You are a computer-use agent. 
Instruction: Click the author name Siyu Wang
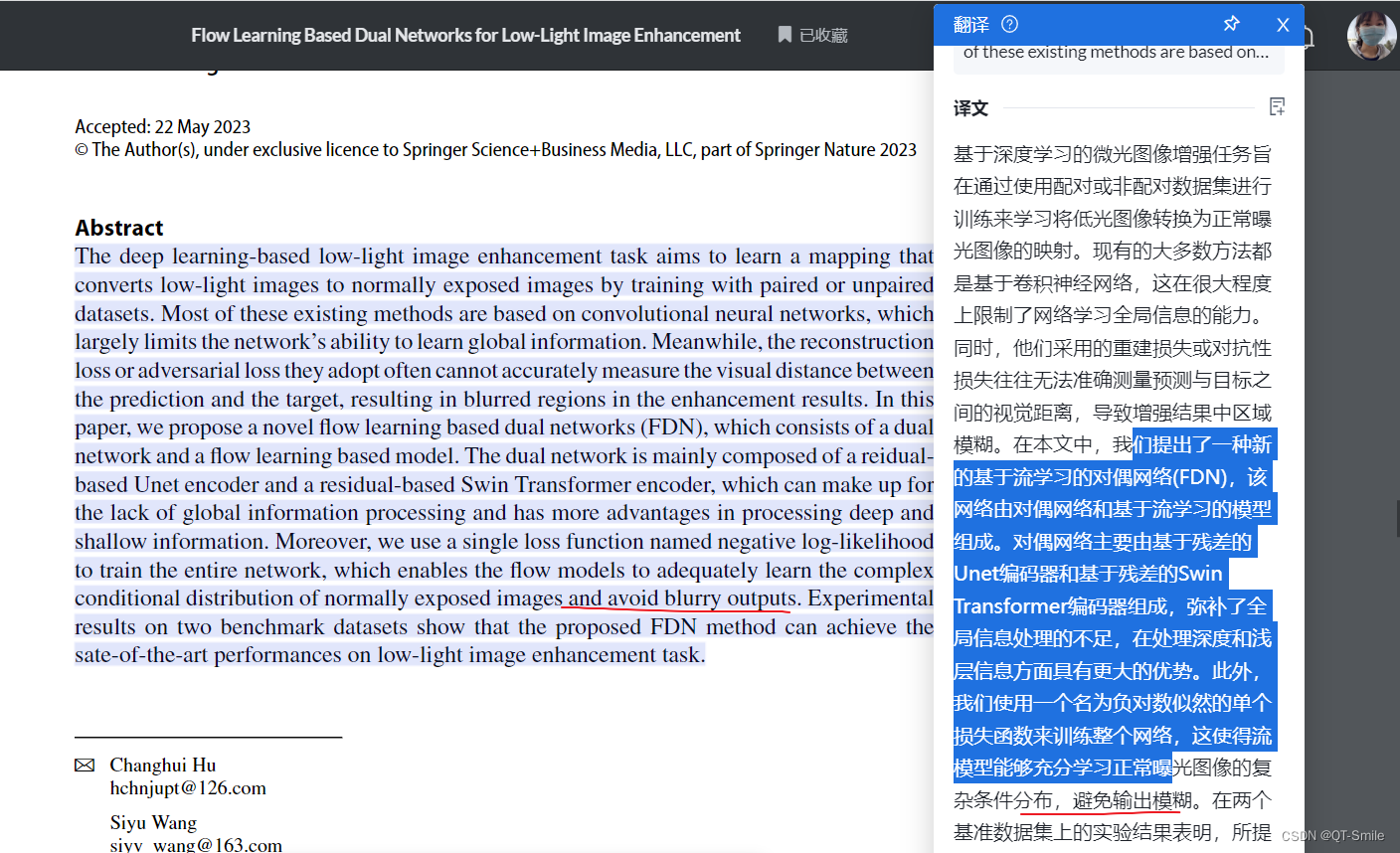pos(153,822)
